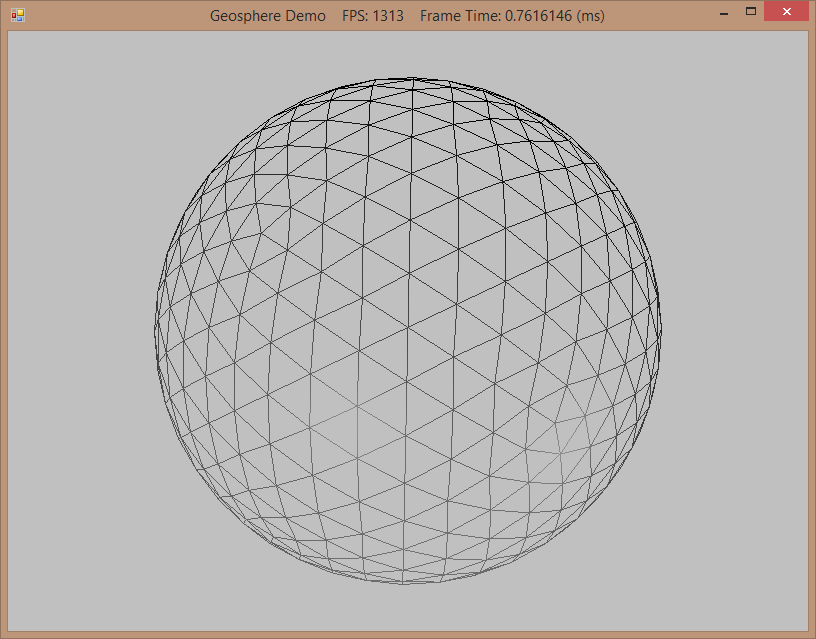Click the application icon in the title bar

tap(17, 16)
